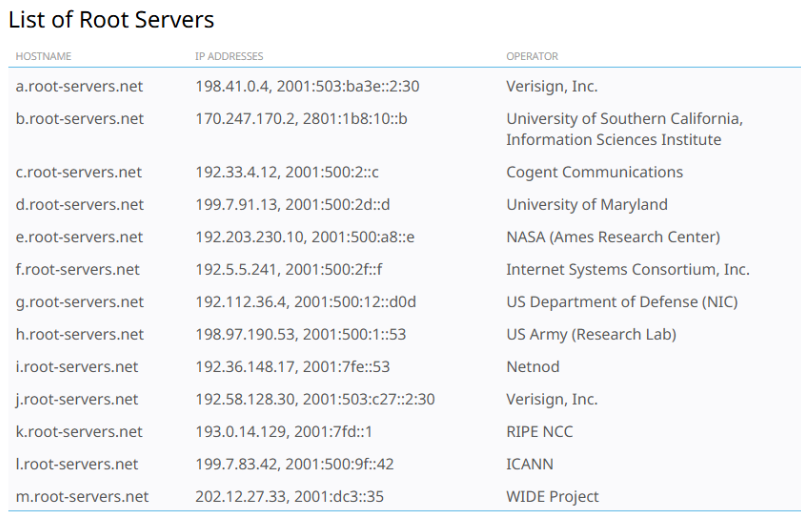Click IP cell 199.7.83.42, 2001:500:9f::42
This screenshot has height=514, width=801.
point(295,464)
